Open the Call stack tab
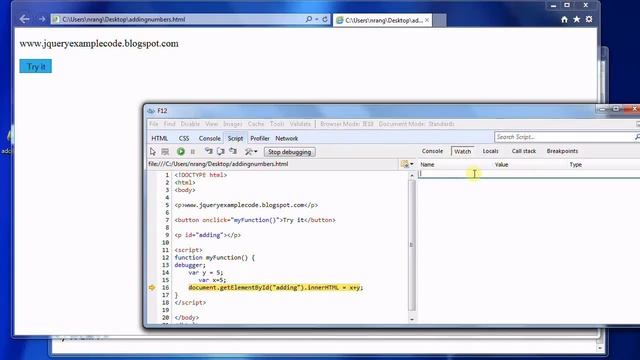Screen dimensions: 640x360 click(524, 151)
